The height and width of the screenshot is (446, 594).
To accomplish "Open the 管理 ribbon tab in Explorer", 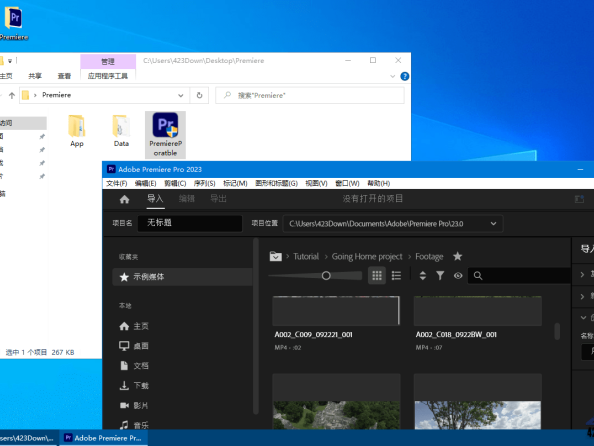I will [x=108, y=61].
